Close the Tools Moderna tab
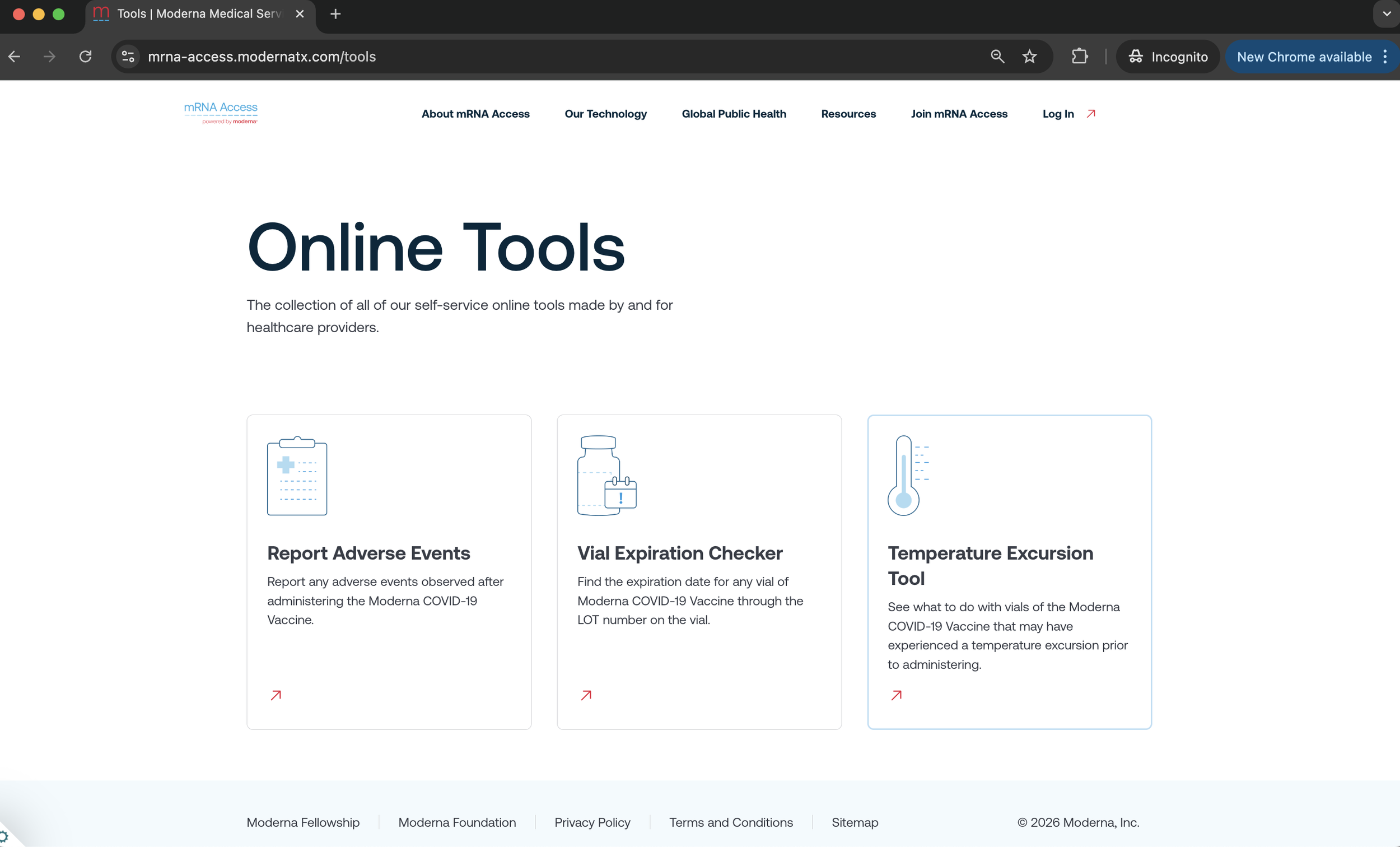Image resolution: width=1400 pixels, height=847 pixels. pyautogui.click(x=300, y=13)
